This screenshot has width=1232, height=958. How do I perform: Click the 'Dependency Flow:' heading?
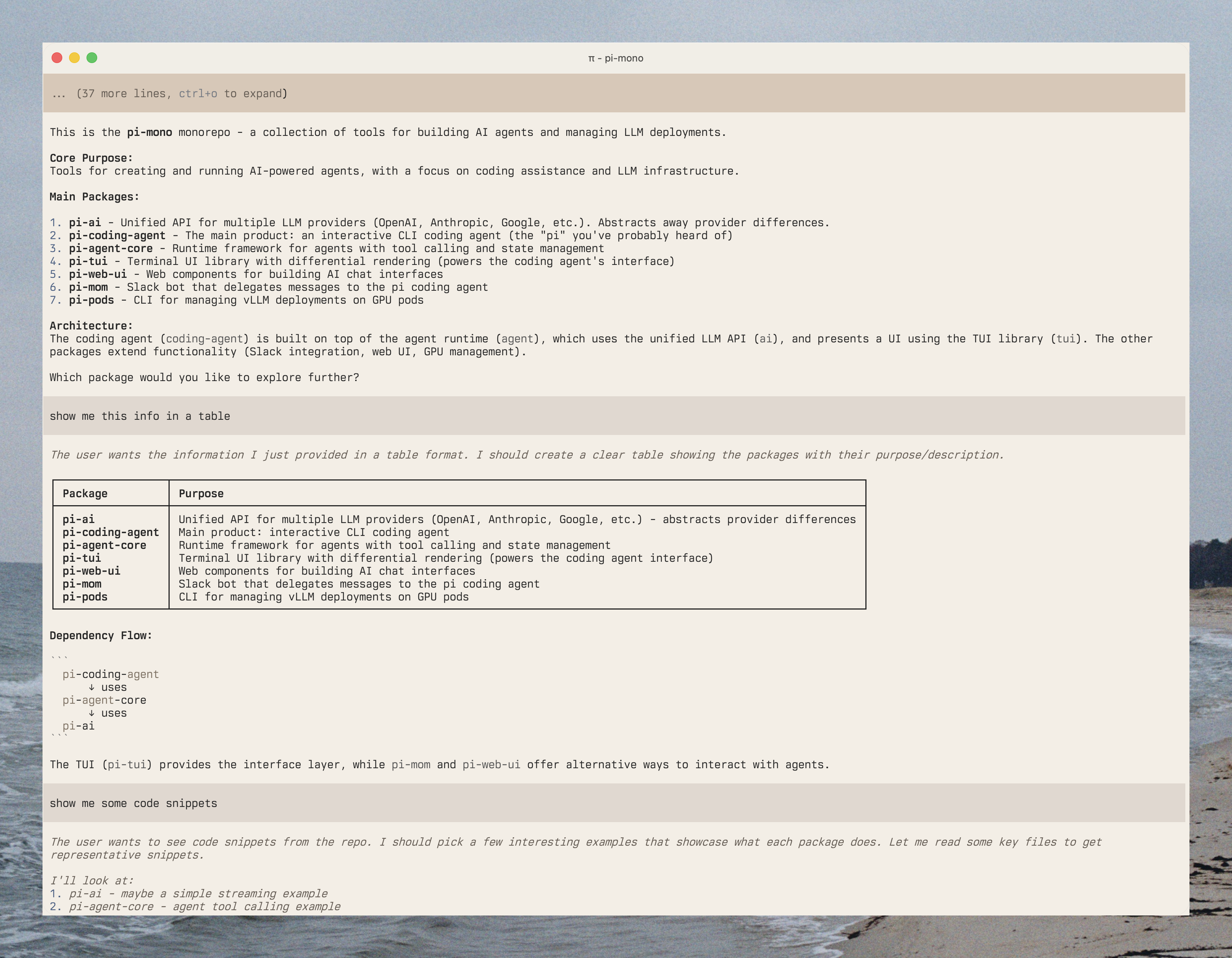101,636
